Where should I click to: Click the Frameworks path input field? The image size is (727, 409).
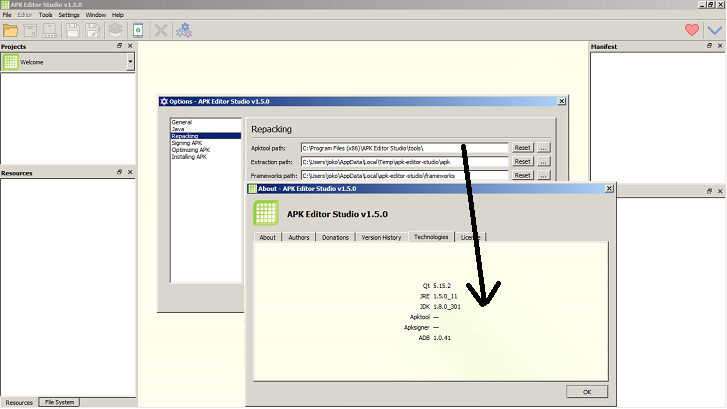click(x=405, y=176)
